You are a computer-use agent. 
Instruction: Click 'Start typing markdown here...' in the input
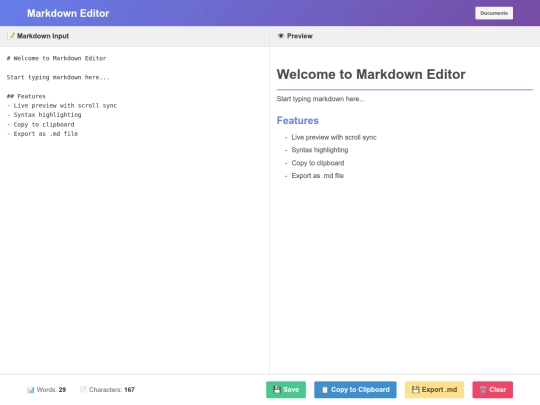58,77
